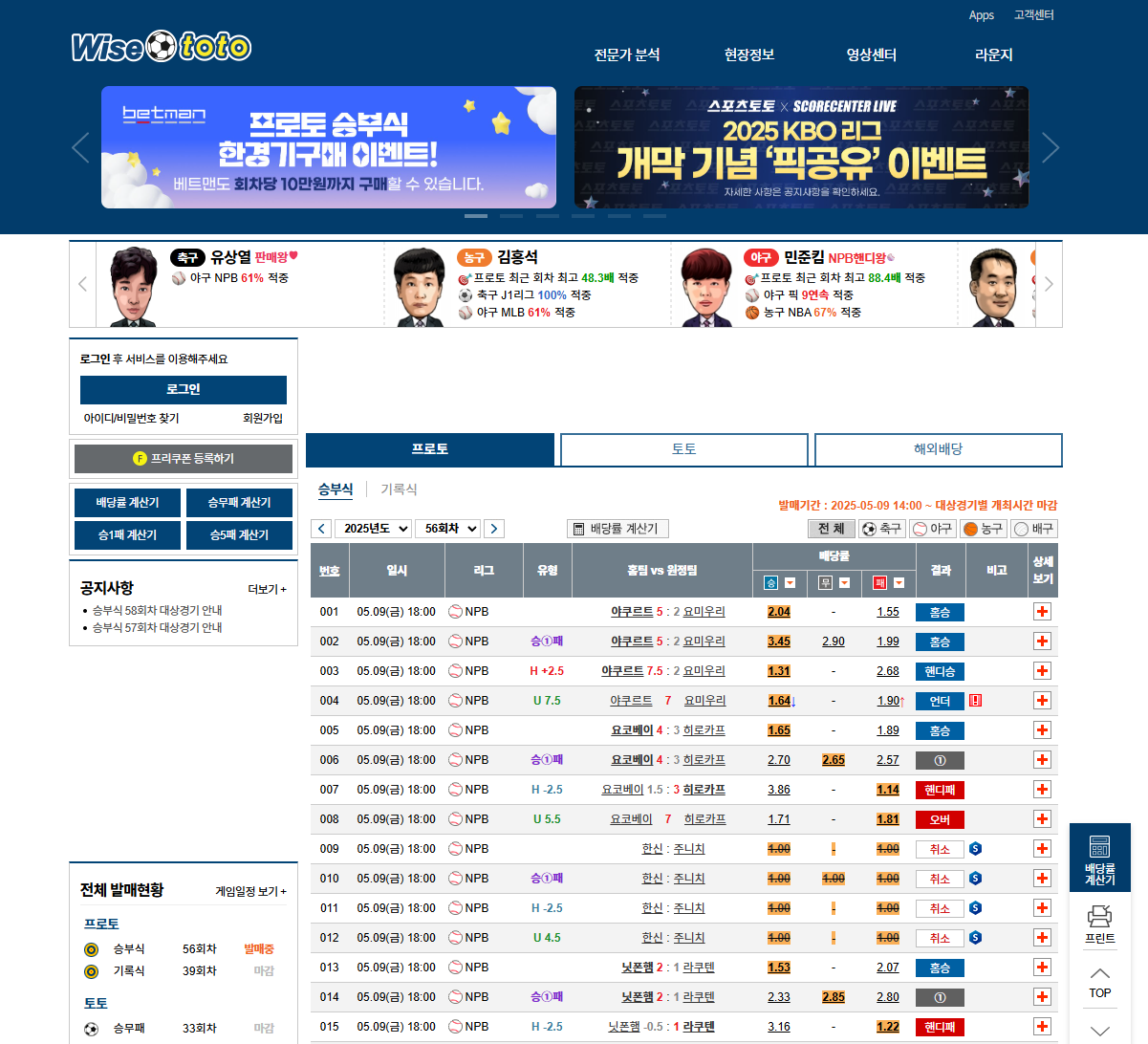
Task: Open details plus icon for match 010
Action: [x=1042, y=879]
